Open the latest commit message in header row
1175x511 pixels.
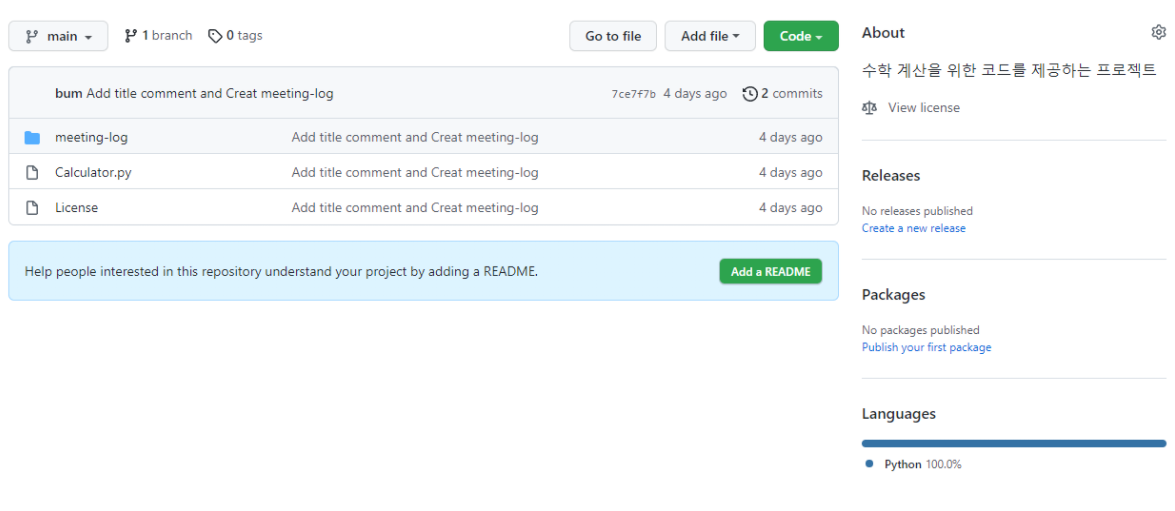click(x=210, y=94)
